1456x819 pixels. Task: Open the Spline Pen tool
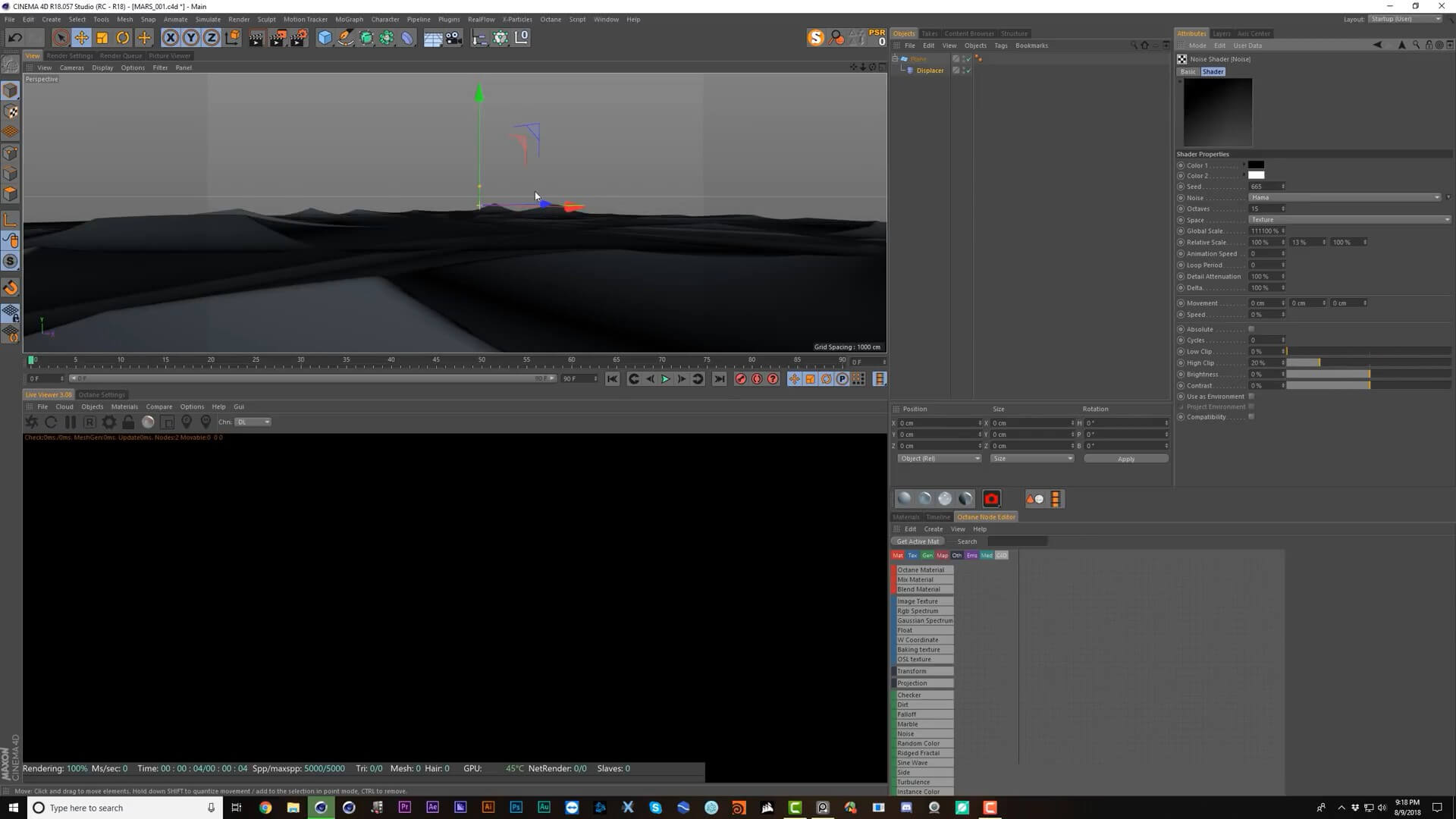tap(346, 38)
